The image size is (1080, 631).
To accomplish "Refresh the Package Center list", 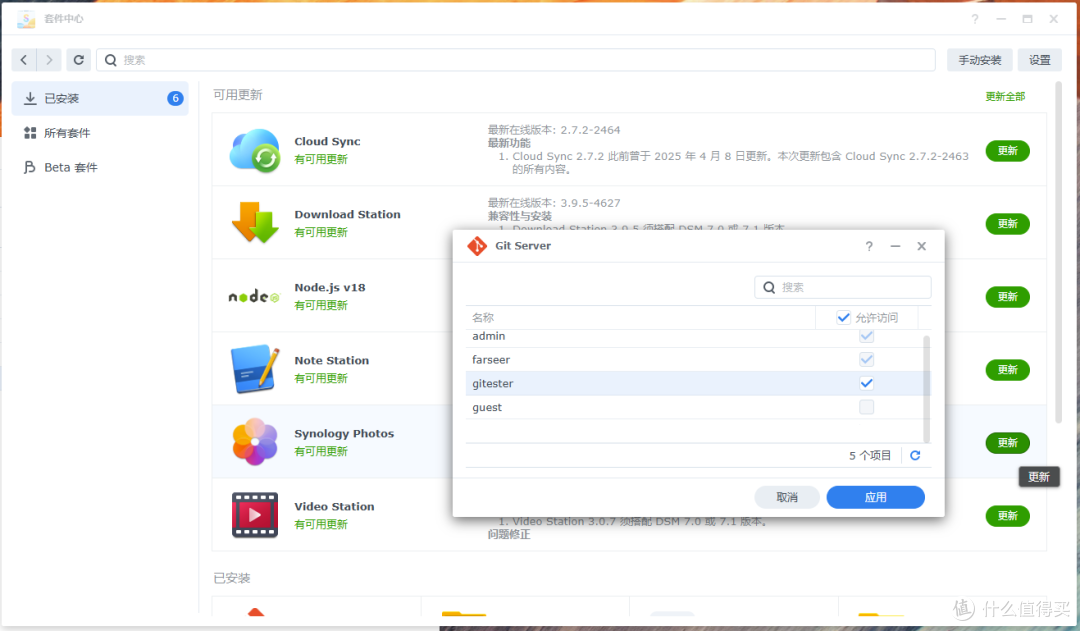I will [79, 60].
